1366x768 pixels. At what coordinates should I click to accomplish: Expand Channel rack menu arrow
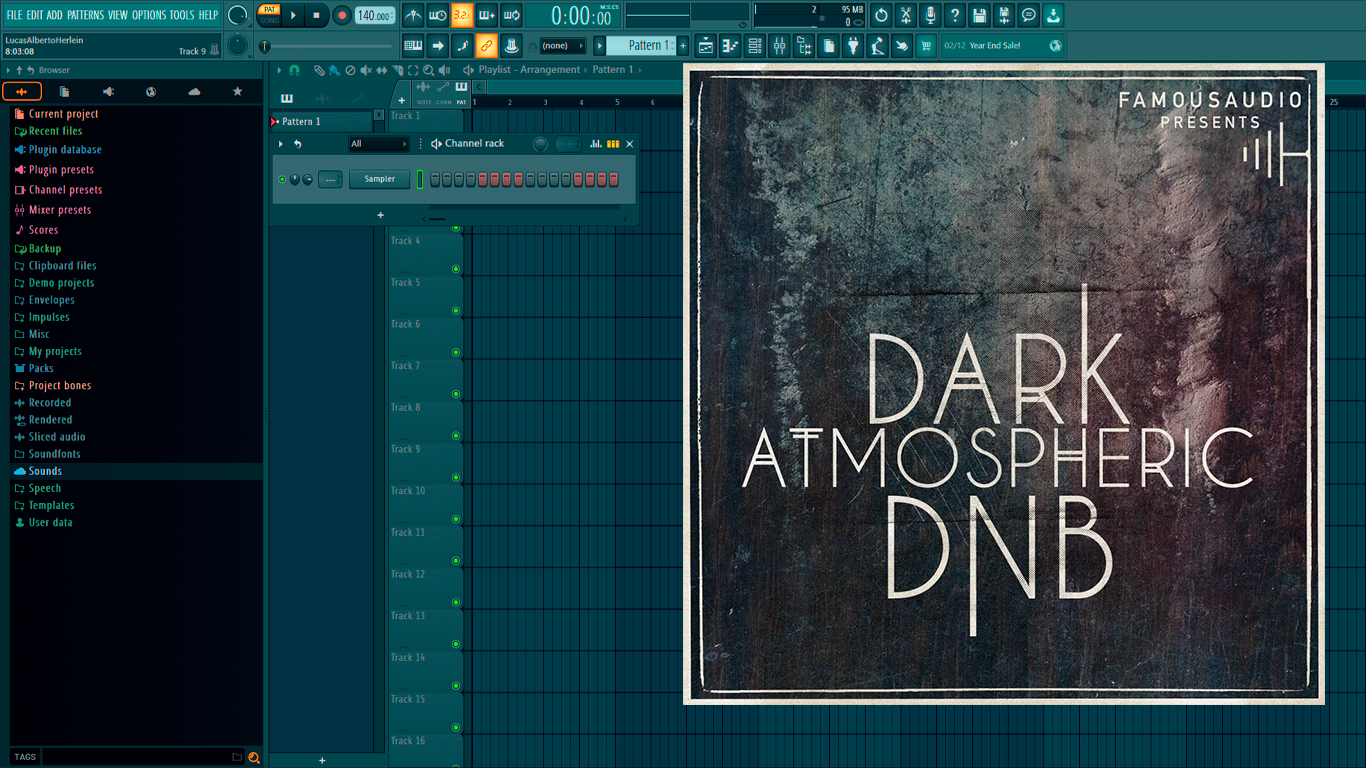click(281, 144)
